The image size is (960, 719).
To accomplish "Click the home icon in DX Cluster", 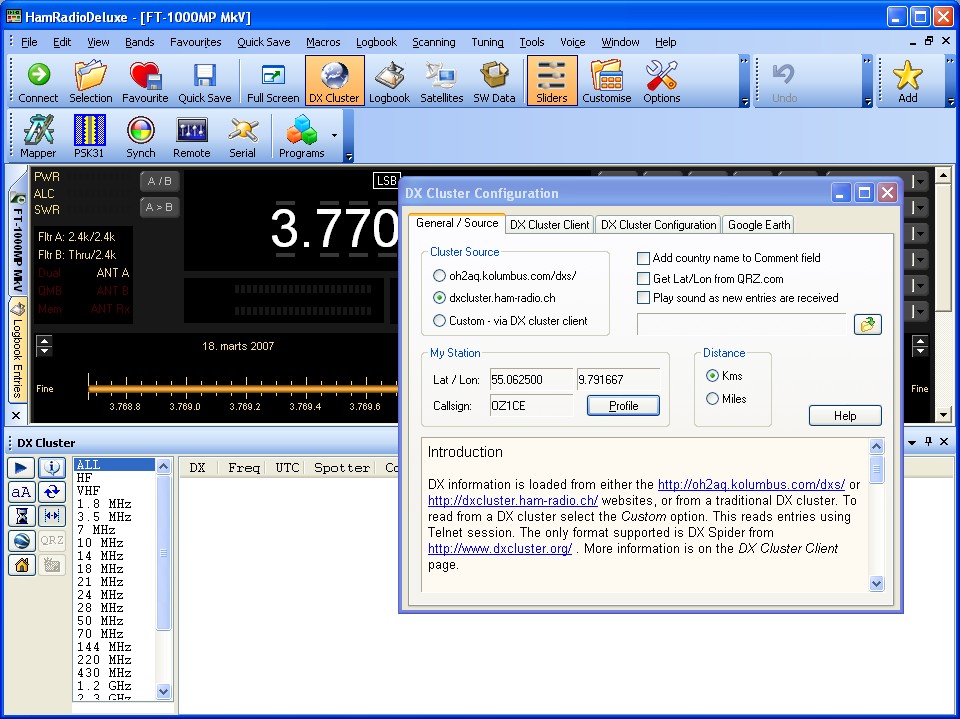I will pos(21,565).
